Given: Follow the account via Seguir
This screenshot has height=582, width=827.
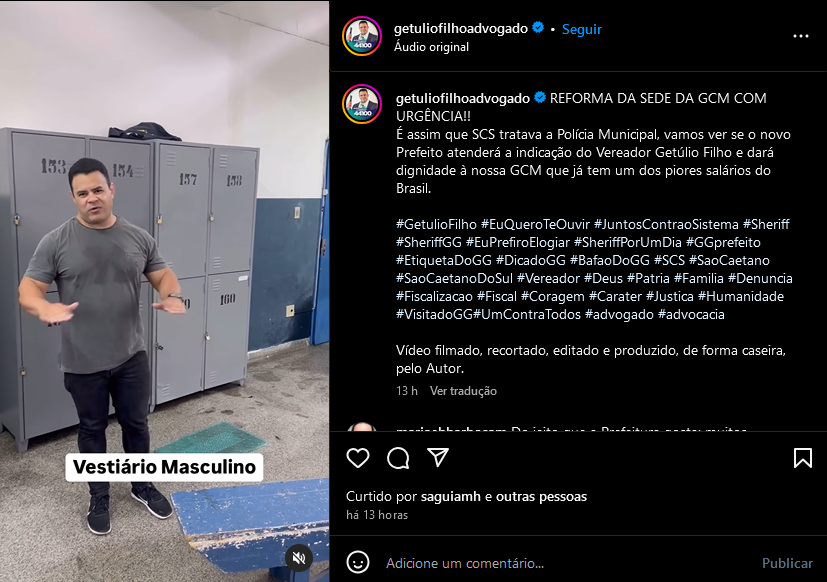Looking at the screenshot, I should [581, 29].
